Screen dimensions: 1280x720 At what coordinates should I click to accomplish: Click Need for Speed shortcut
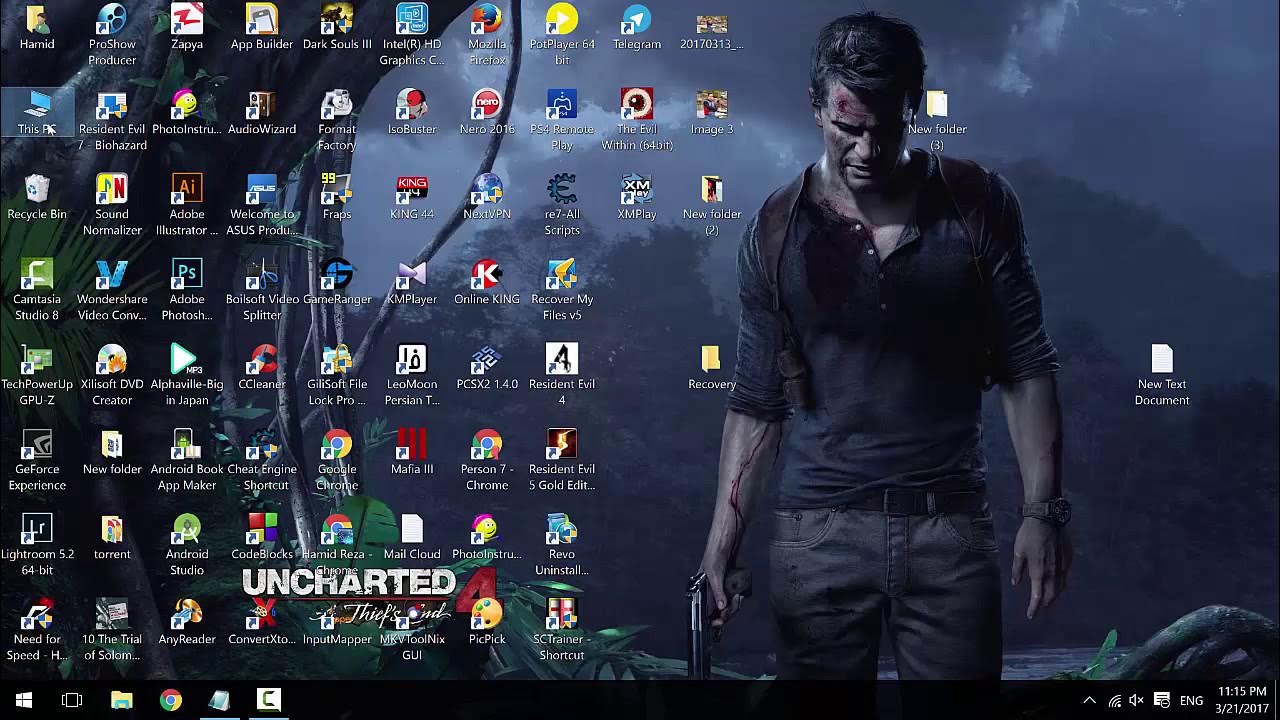click(x=37, y=629)
